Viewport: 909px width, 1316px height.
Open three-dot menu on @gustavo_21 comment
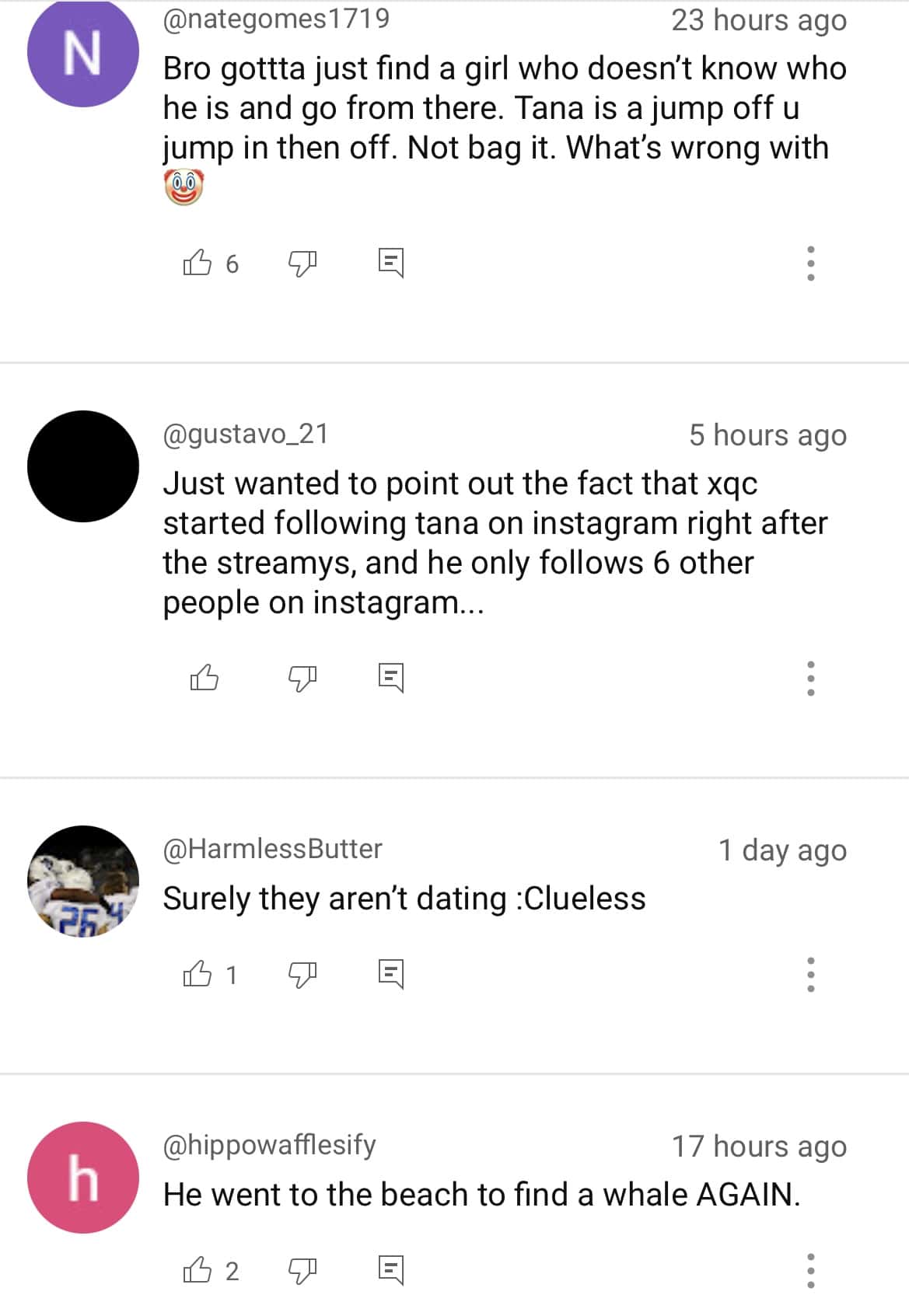[810, 678]
